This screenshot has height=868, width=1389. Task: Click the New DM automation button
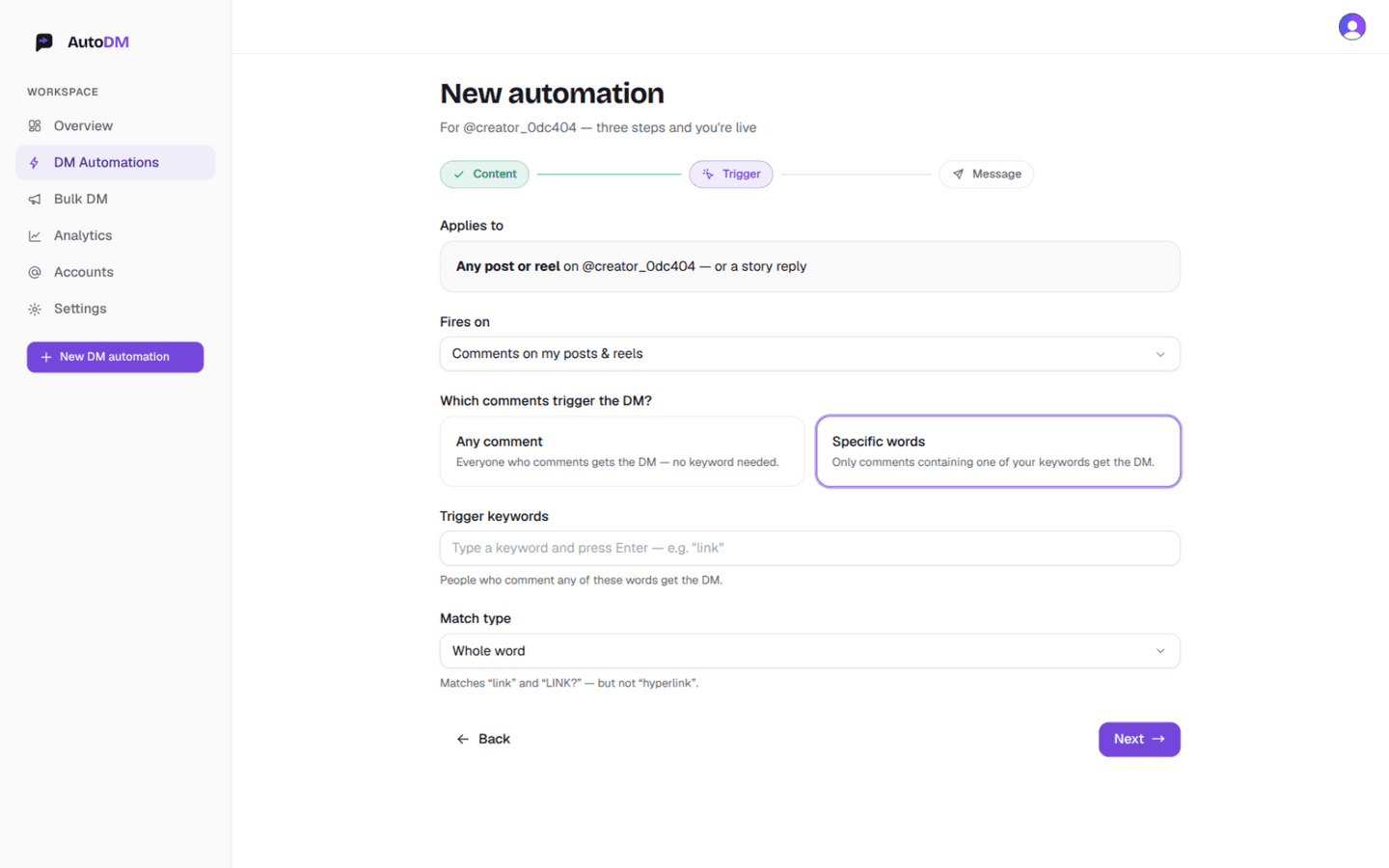[115, 357]
